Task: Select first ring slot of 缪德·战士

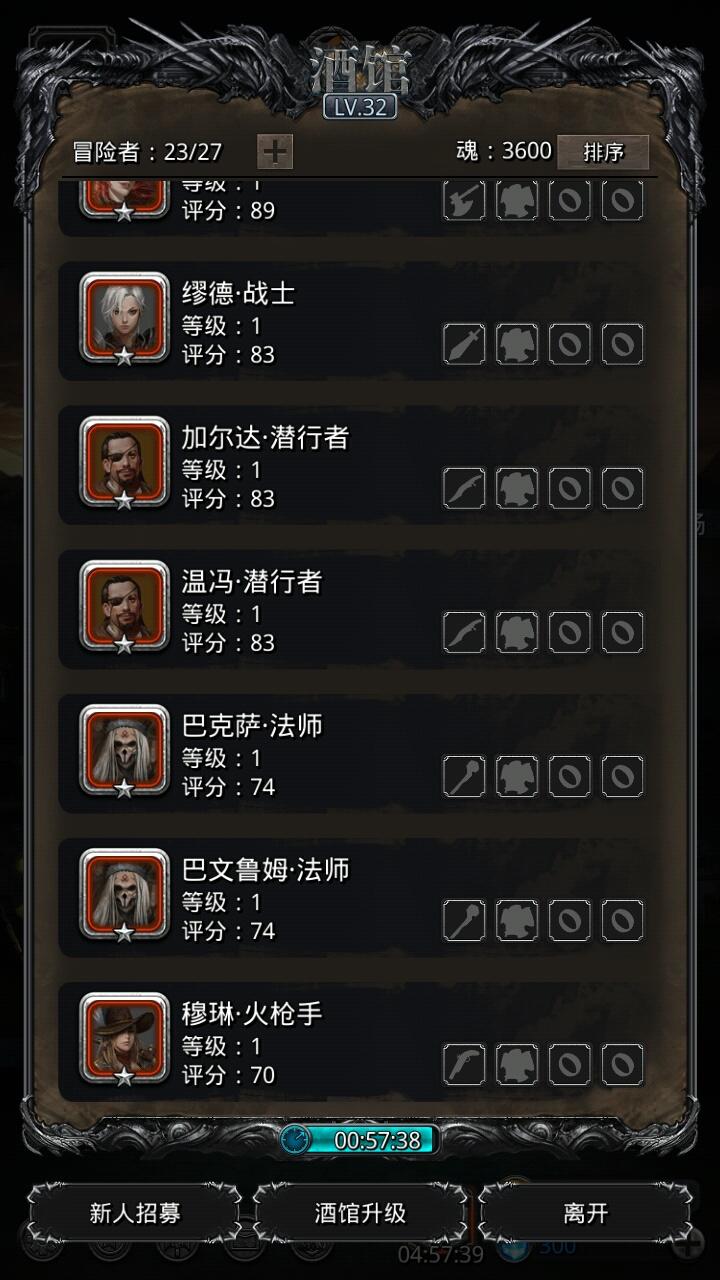Action: point(570,344)
